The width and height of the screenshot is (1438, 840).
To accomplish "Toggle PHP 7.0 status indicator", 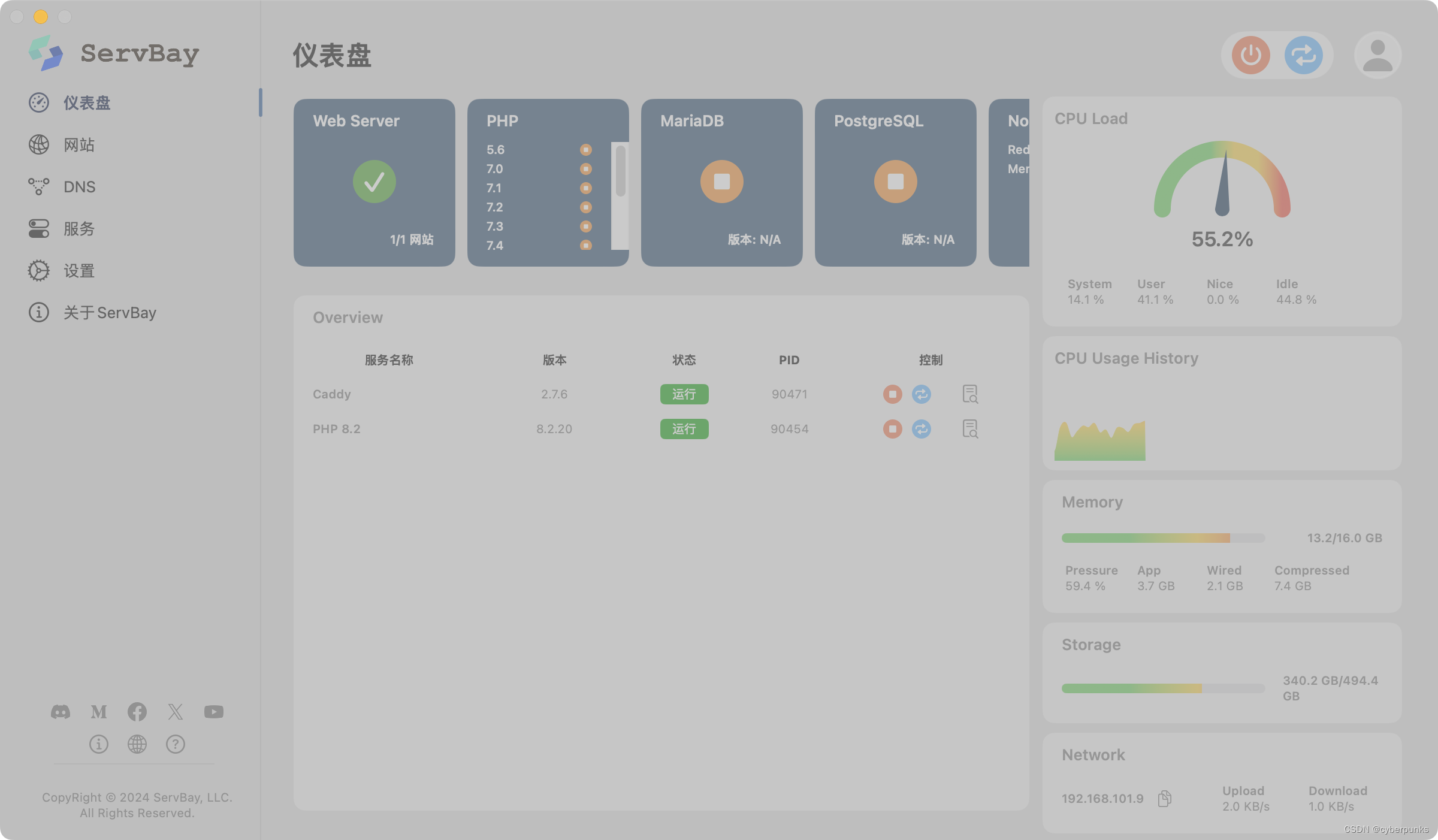I will click(x=586, y=169).
